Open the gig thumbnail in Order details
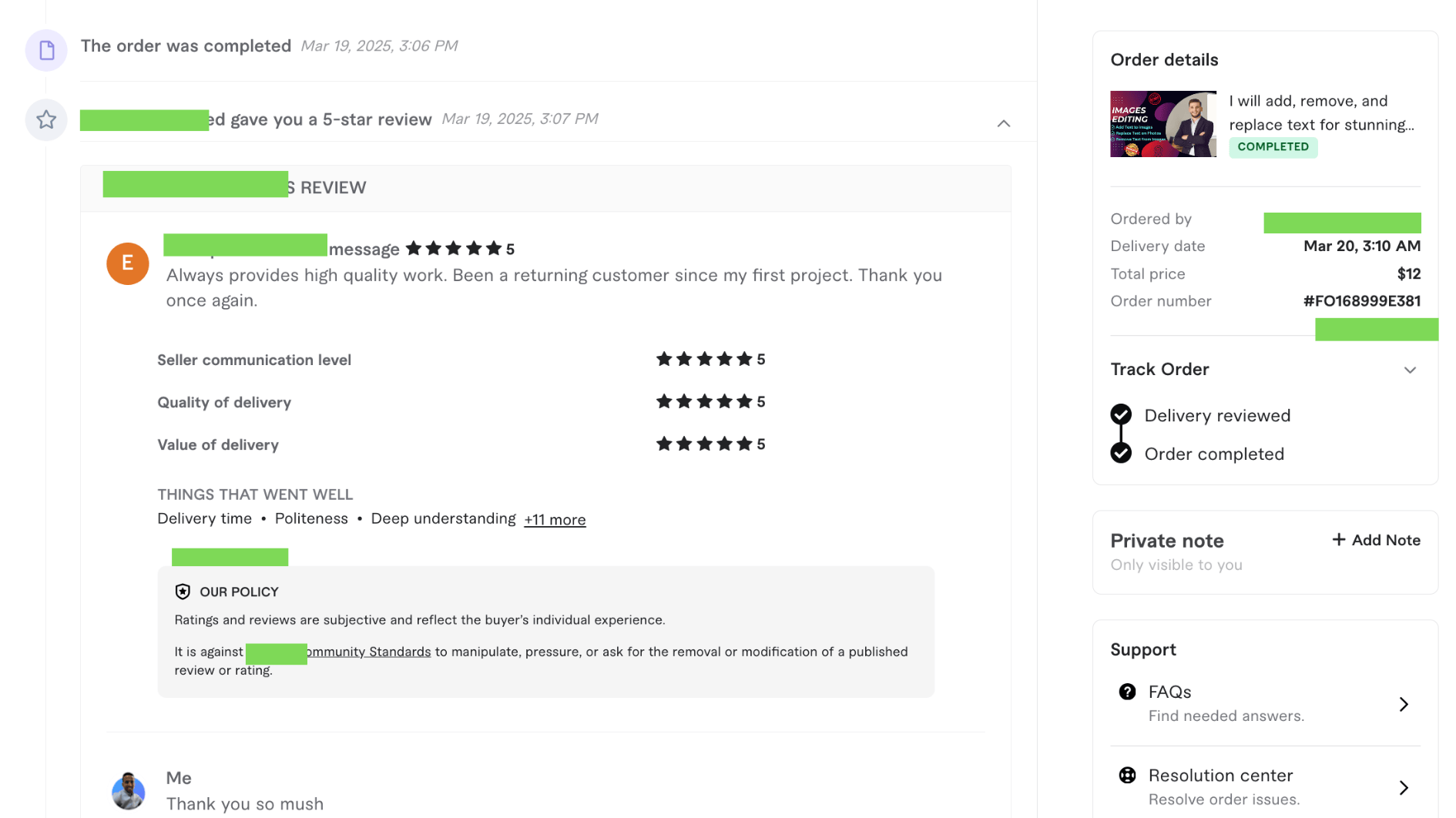Screen dimensions: 1456x818 tap(1162, 124)
